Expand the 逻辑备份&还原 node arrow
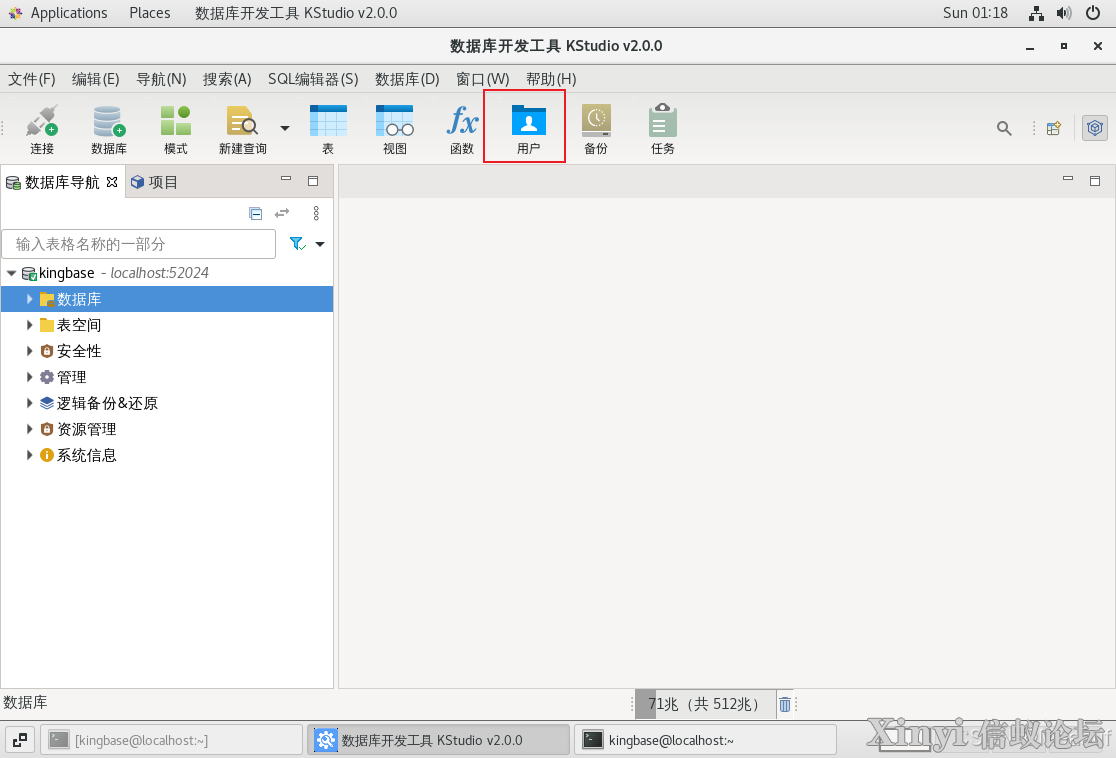The image size is (1116, 758). point(29,403)
